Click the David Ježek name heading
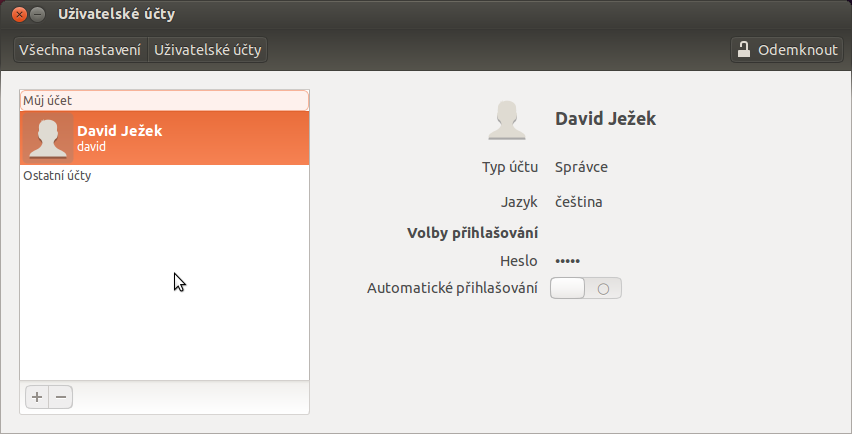Viewport: 852px width, 434px height. [605, 118]
